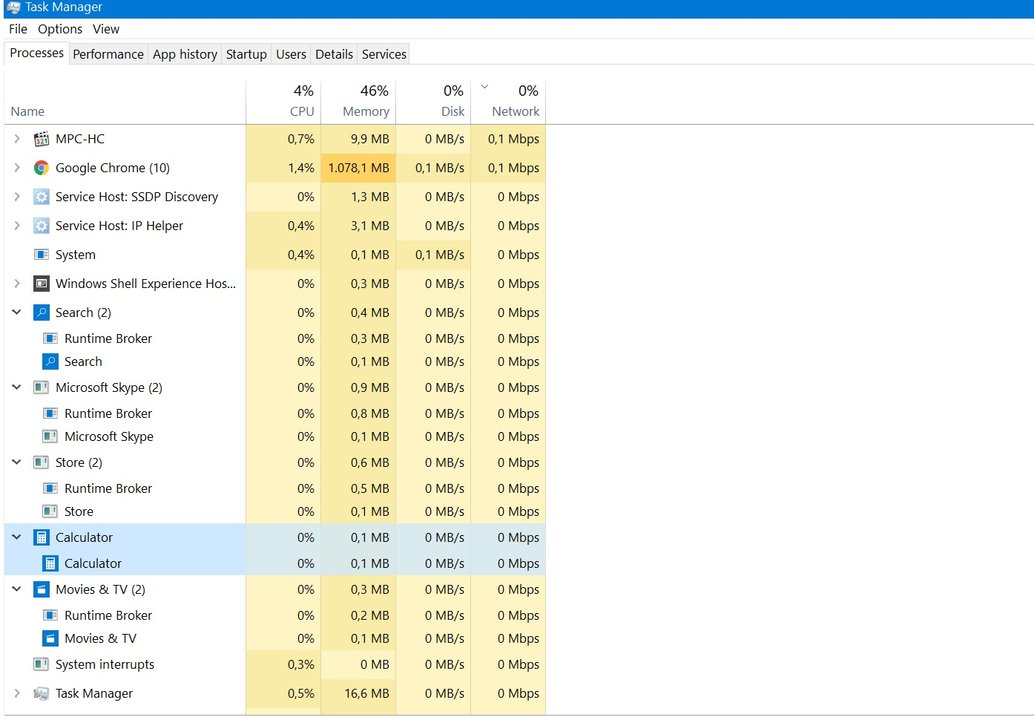
Task: Expand Service Host: IP Helper
Action: (17, 226)
